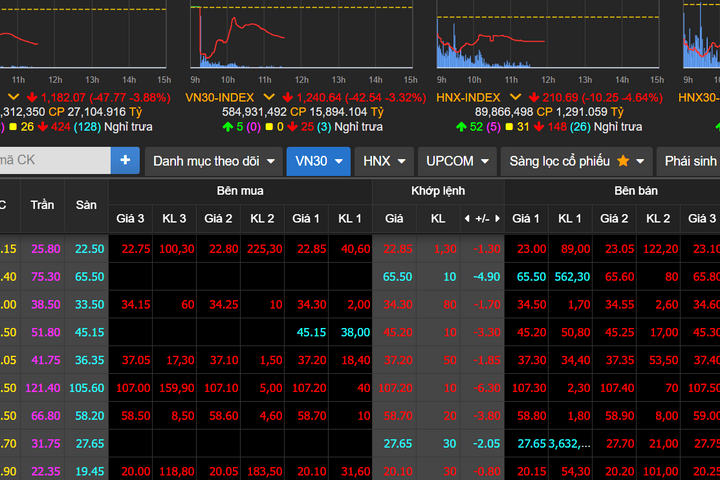Click change value -1.85
Viewport: 720px width, 480px height.
tap(487, 360)
